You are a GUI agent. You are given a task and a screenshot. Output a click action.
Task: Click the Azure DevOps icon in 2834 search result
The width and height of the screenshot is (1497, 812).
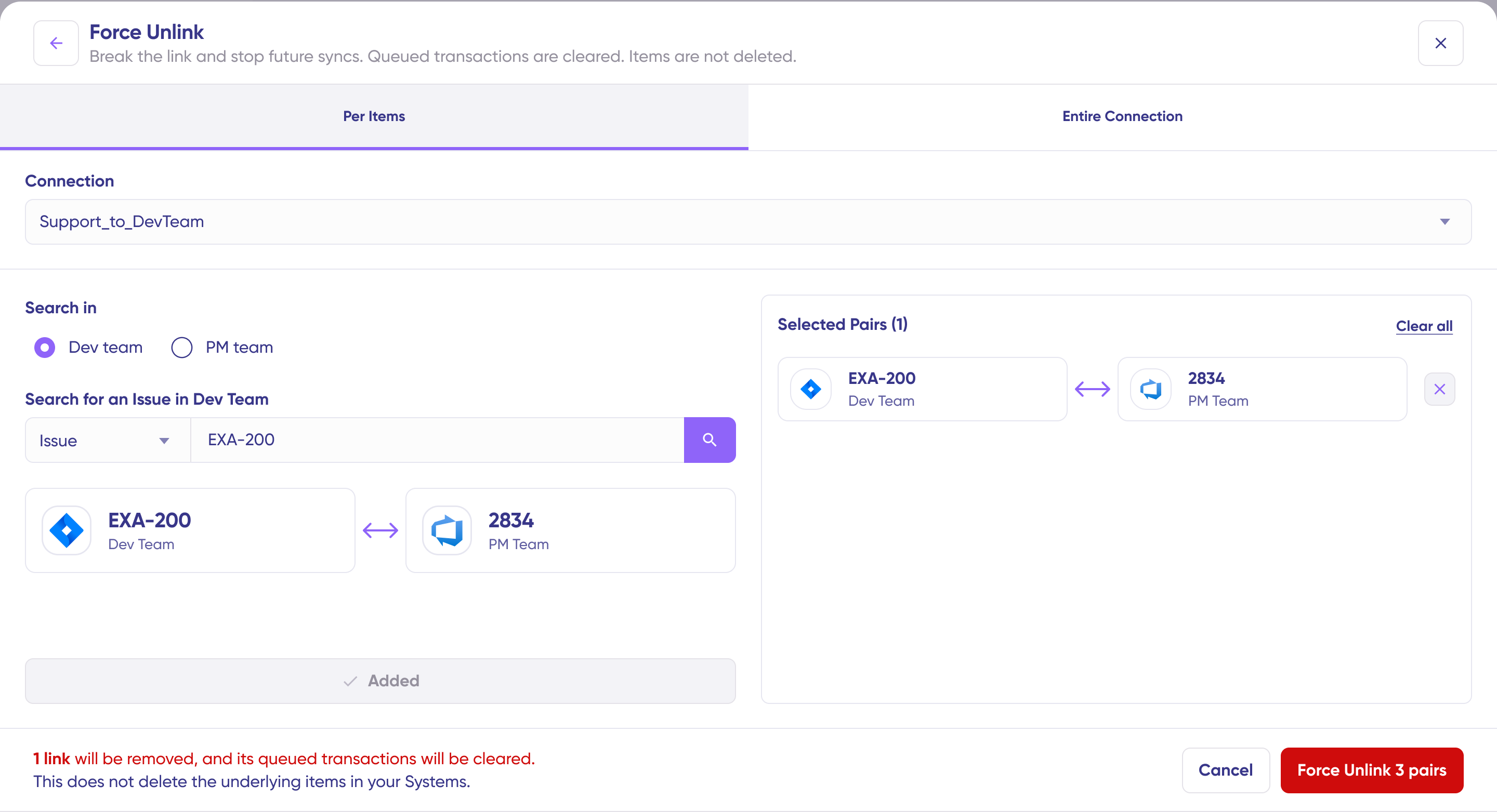[x=447, y=530]
